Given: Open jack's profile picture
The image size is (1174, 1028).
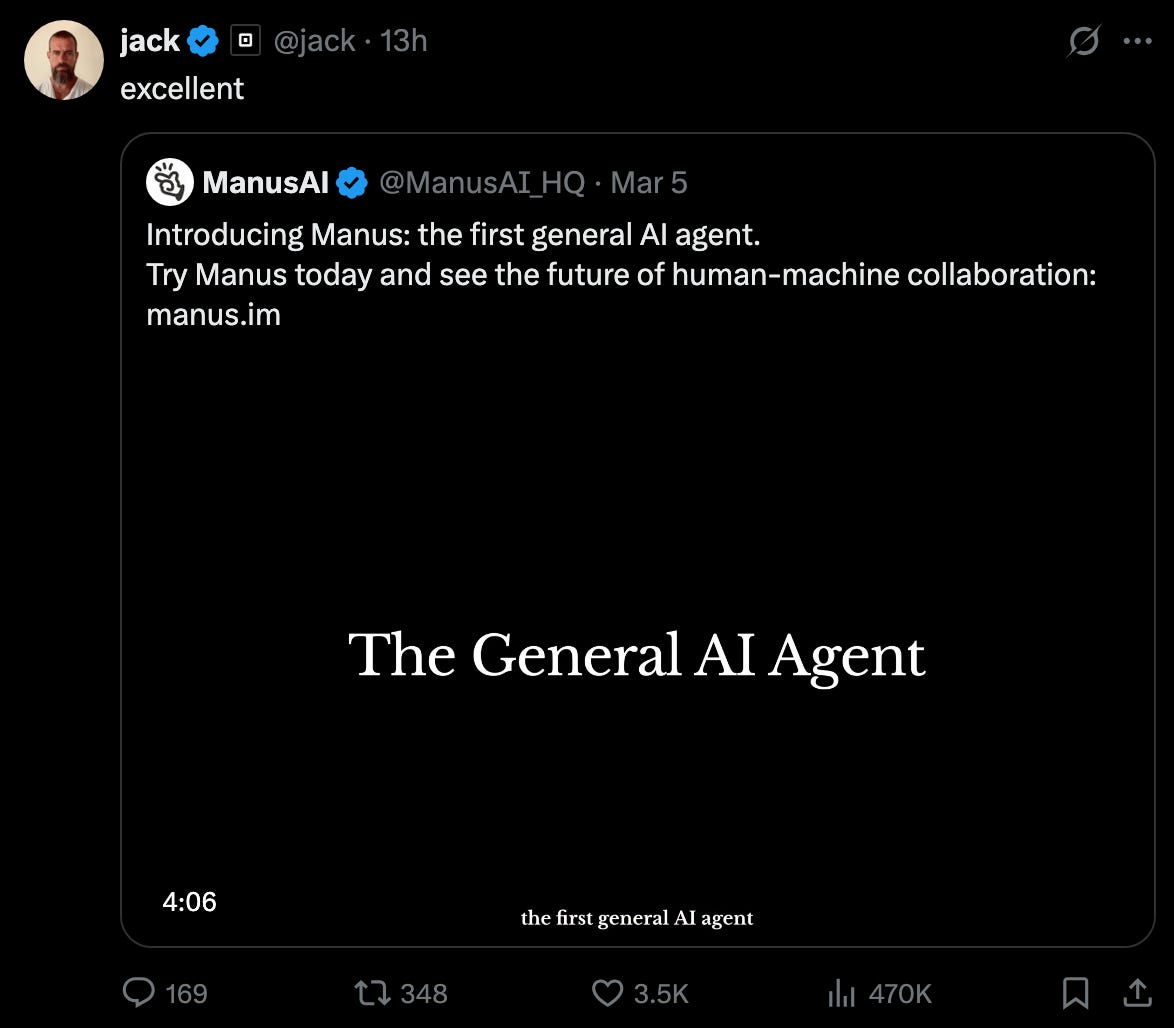Looking at the screenshot, I should pos(63,60).
